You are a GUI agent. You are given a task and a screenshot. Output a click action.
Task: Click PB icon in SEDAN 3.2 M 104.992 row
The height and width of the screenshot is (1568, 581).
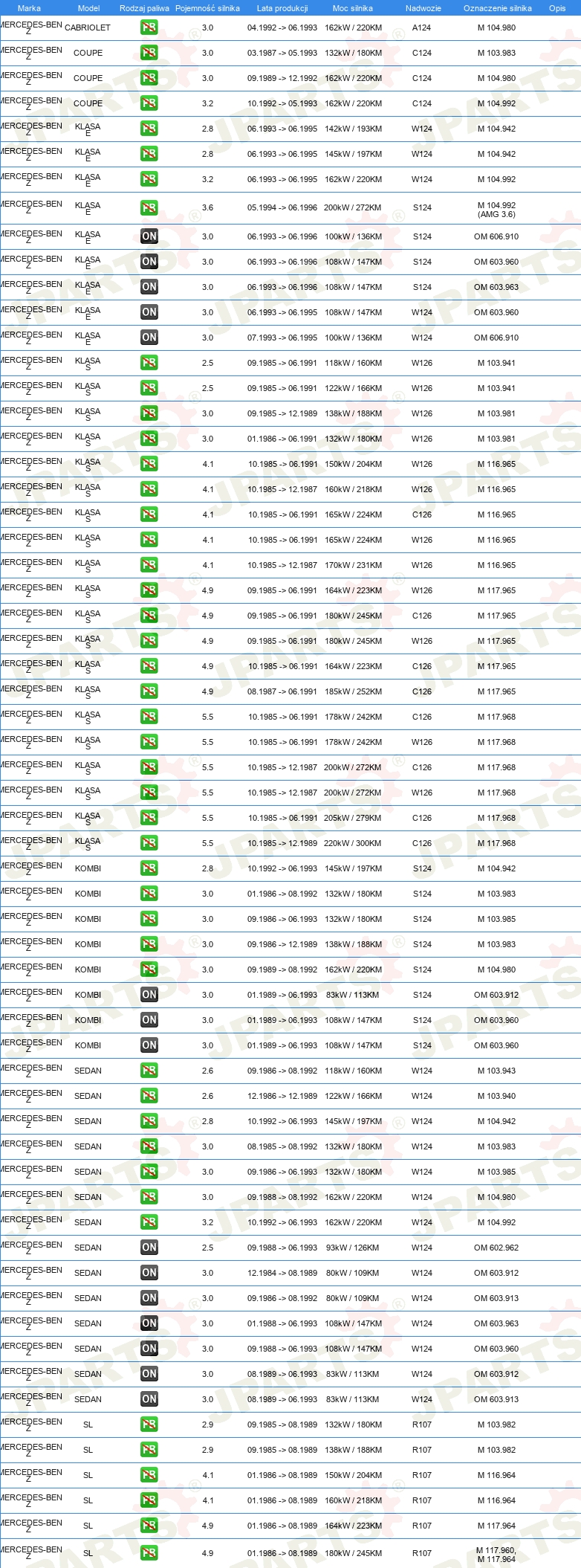click(149, 1222)
